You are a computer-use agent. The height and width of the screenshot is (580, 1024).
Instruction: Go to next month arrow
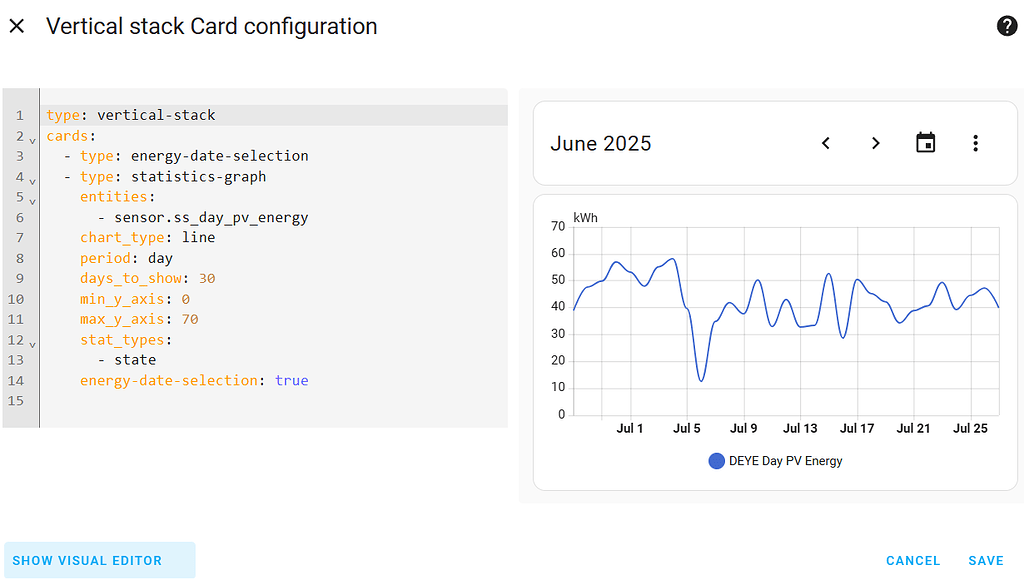876,143
